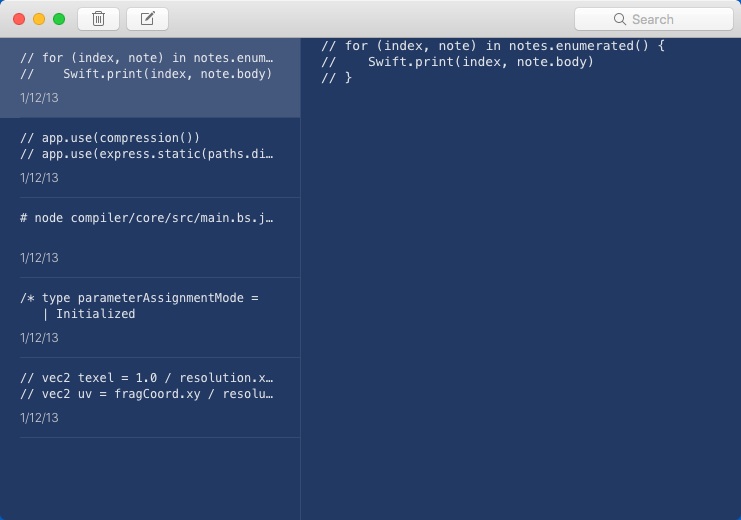
Task: Select the node compiler/core note
Action: [x=150, y=238]
